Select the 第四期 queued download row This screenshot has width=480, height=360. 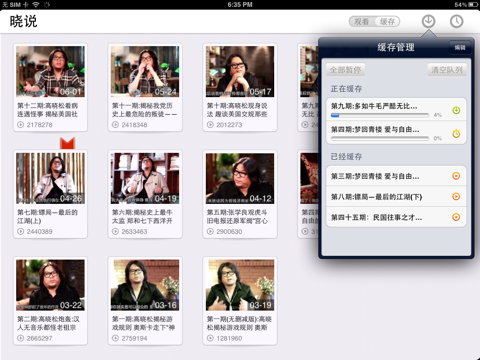tap(396, 133)
